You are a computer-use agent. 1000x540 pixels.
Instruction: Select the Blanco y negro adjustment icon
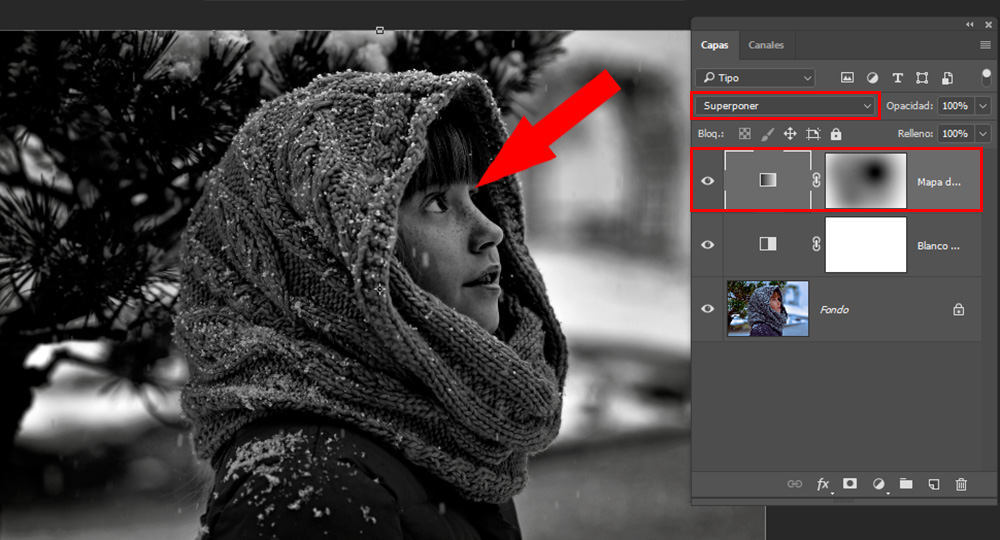(768, 244)
